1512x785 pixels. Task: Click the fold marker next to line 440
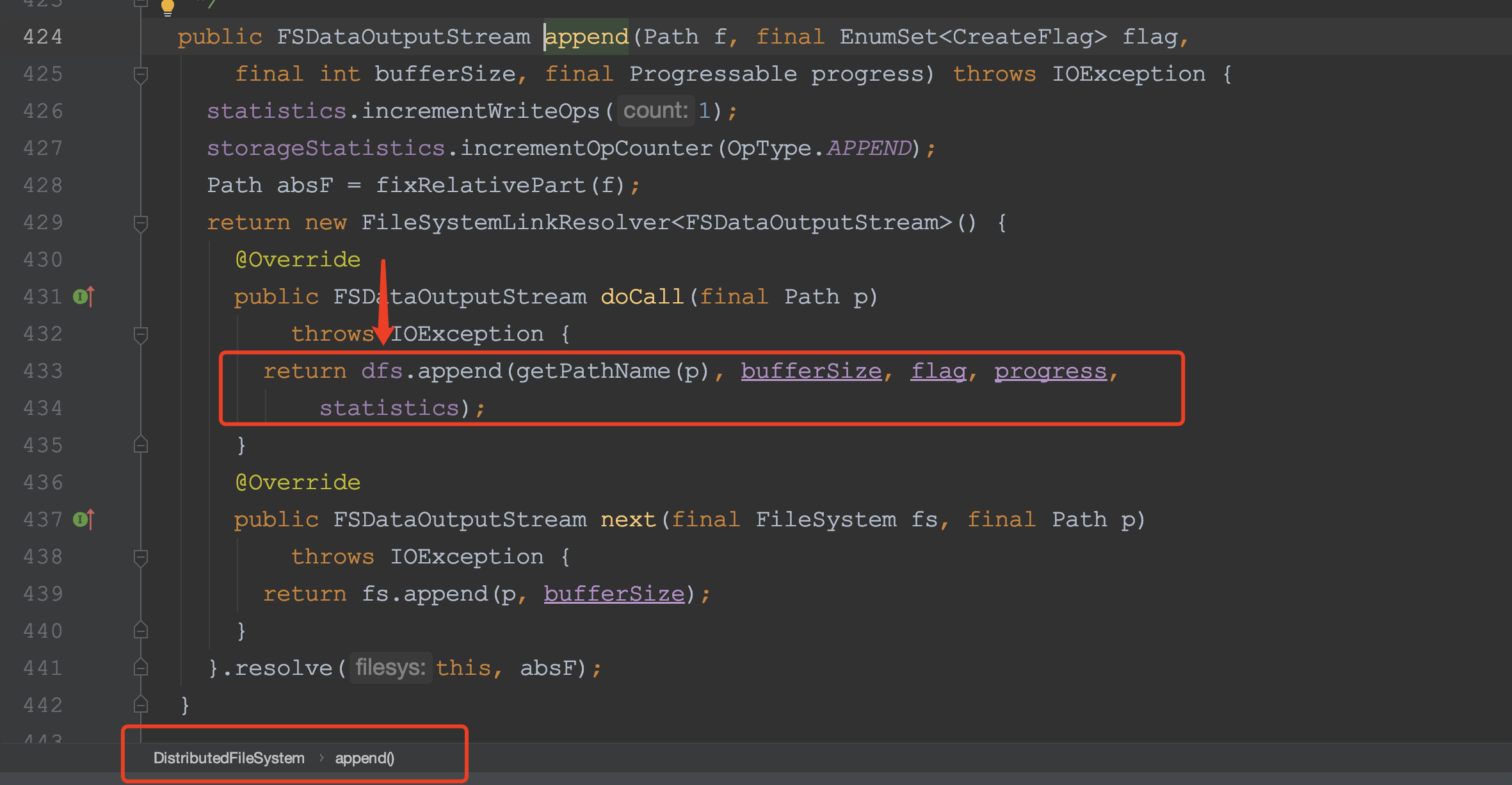click(140, 631)
